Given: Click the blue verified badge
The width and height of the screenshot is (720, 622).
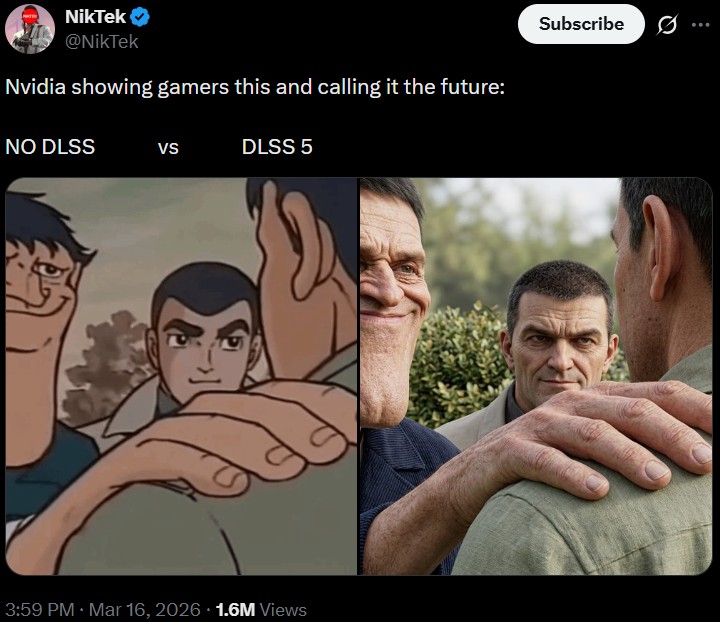Looking at the screenshot, I should point(142,16).
